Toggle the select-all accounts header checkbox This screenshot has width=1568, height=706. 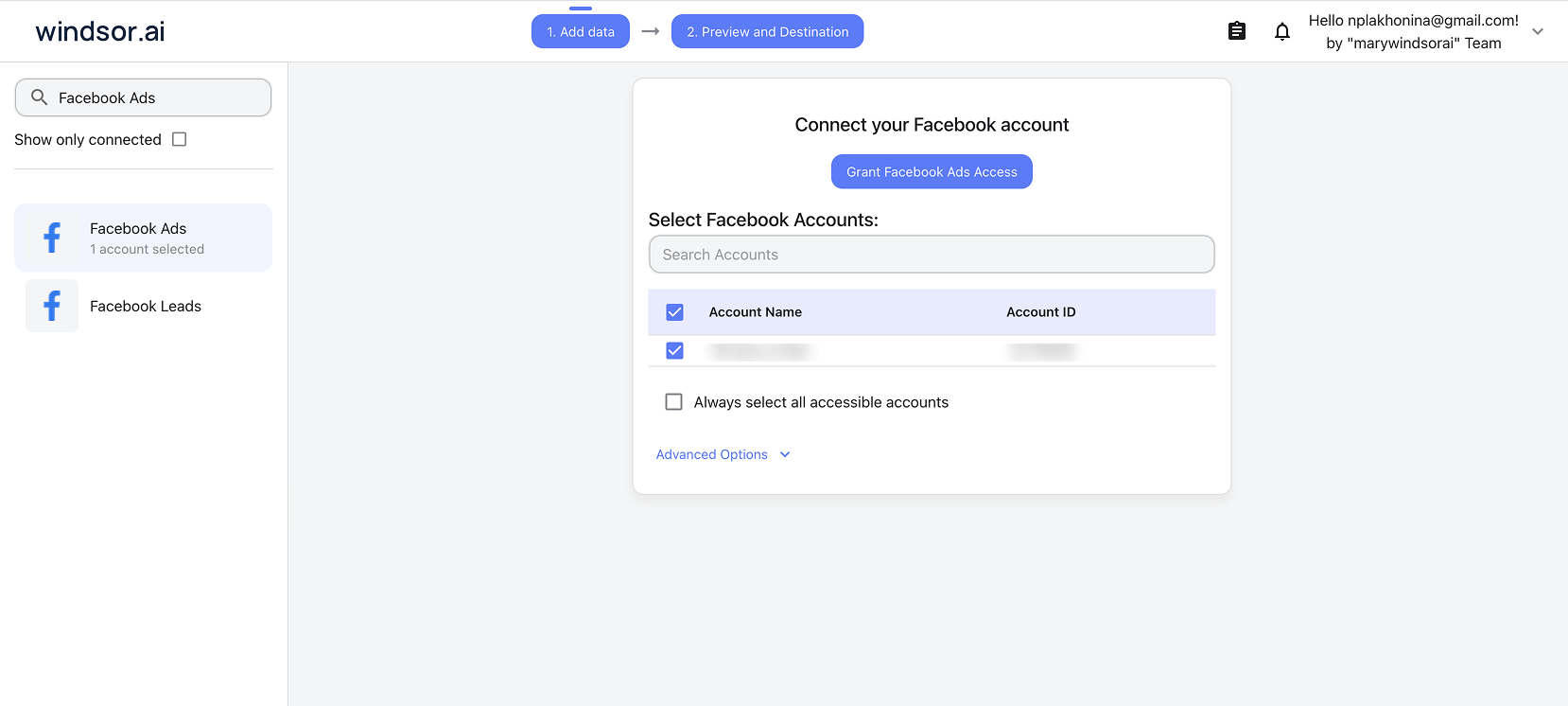coord(674,312)
